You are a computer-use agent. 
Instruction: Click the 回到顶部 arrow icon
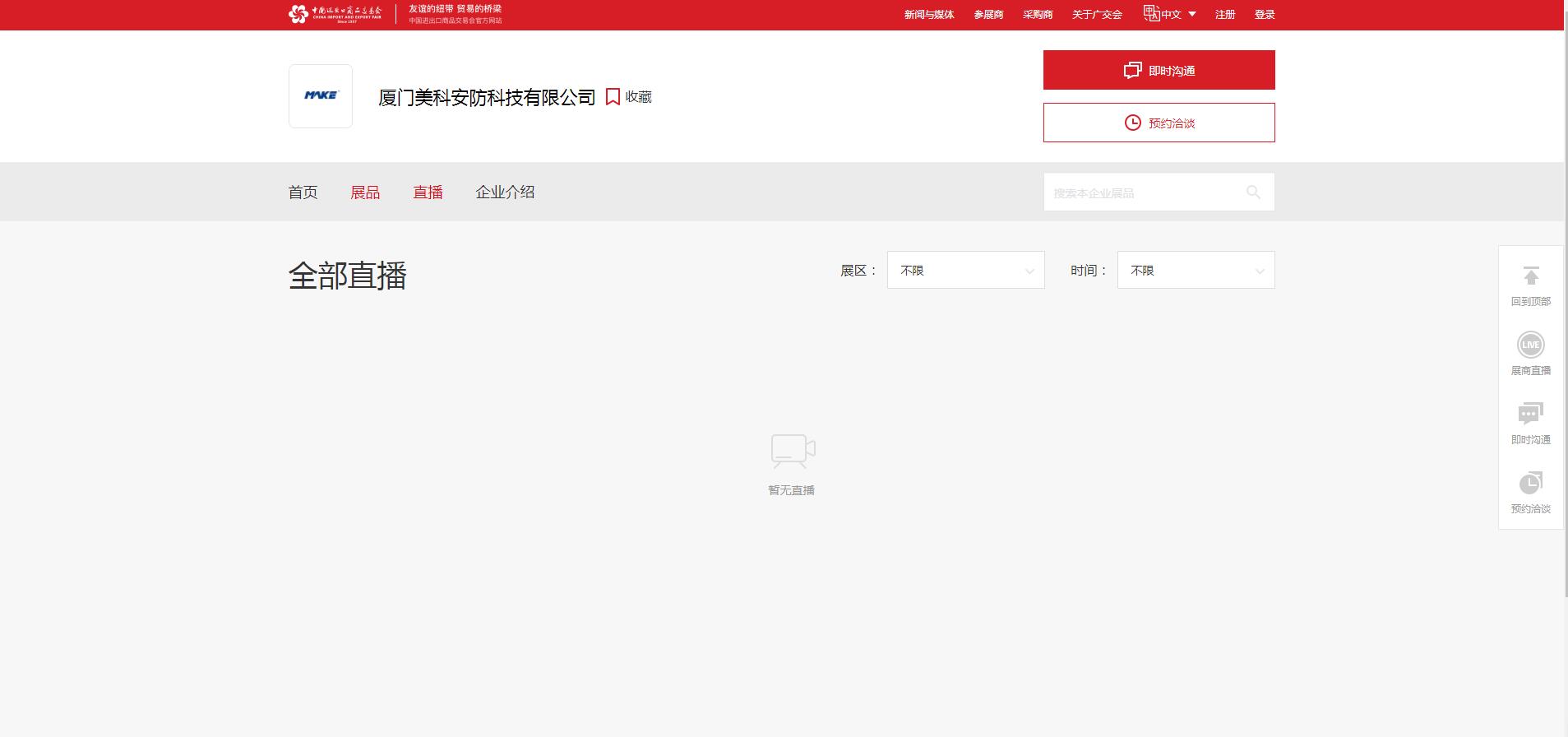click(1530, 276)
